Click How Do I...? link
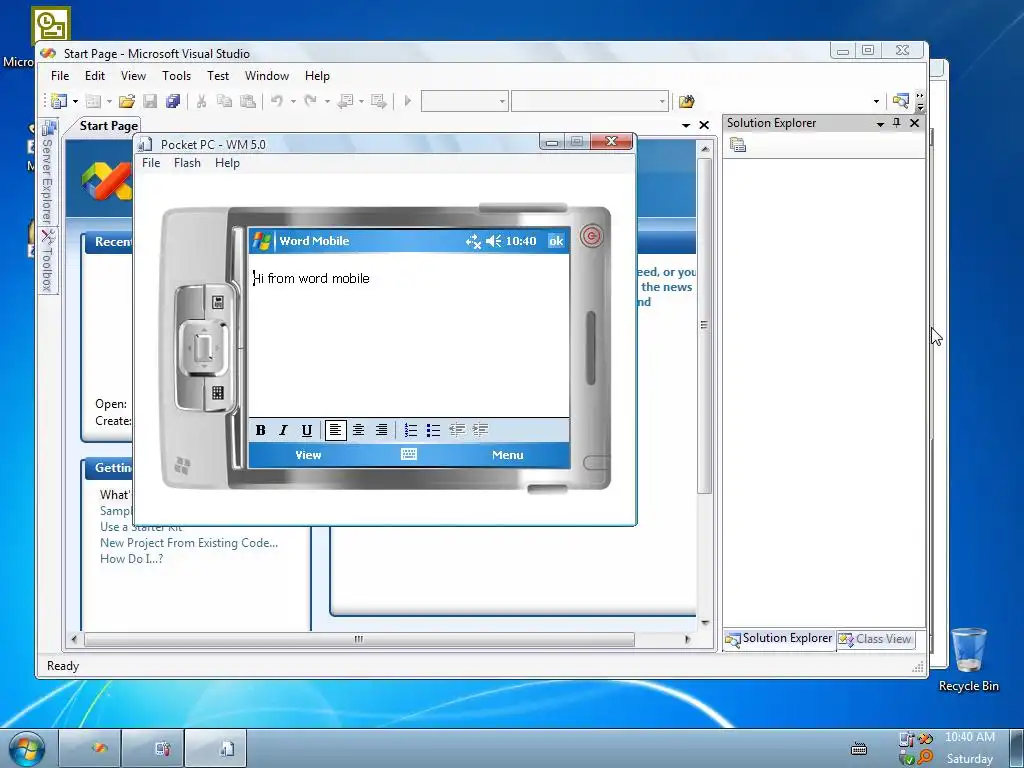This screenshot has width=1024, height=768. (x=131, y=559)
